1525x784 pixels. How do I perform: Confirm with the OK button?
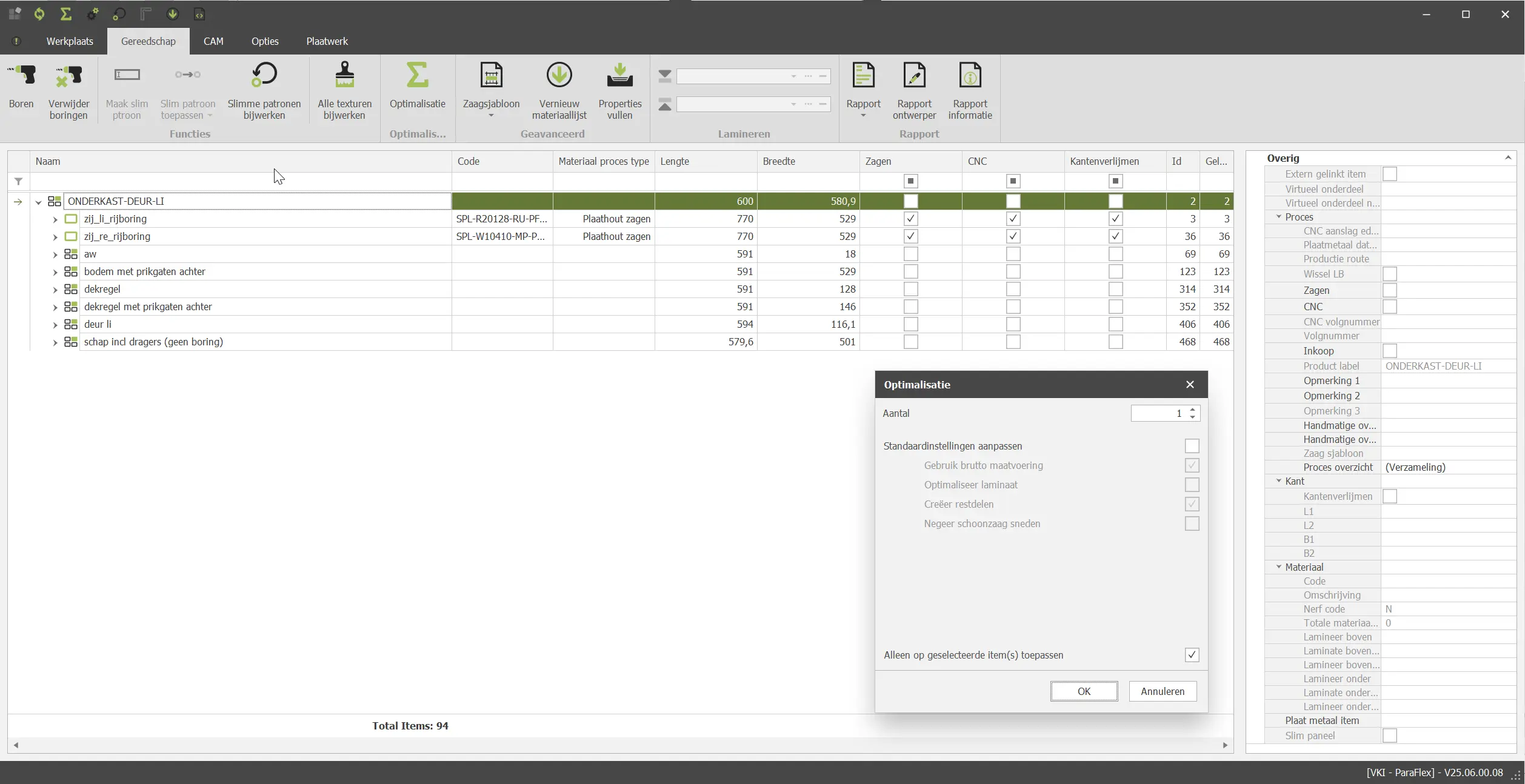click(1084, 691)
